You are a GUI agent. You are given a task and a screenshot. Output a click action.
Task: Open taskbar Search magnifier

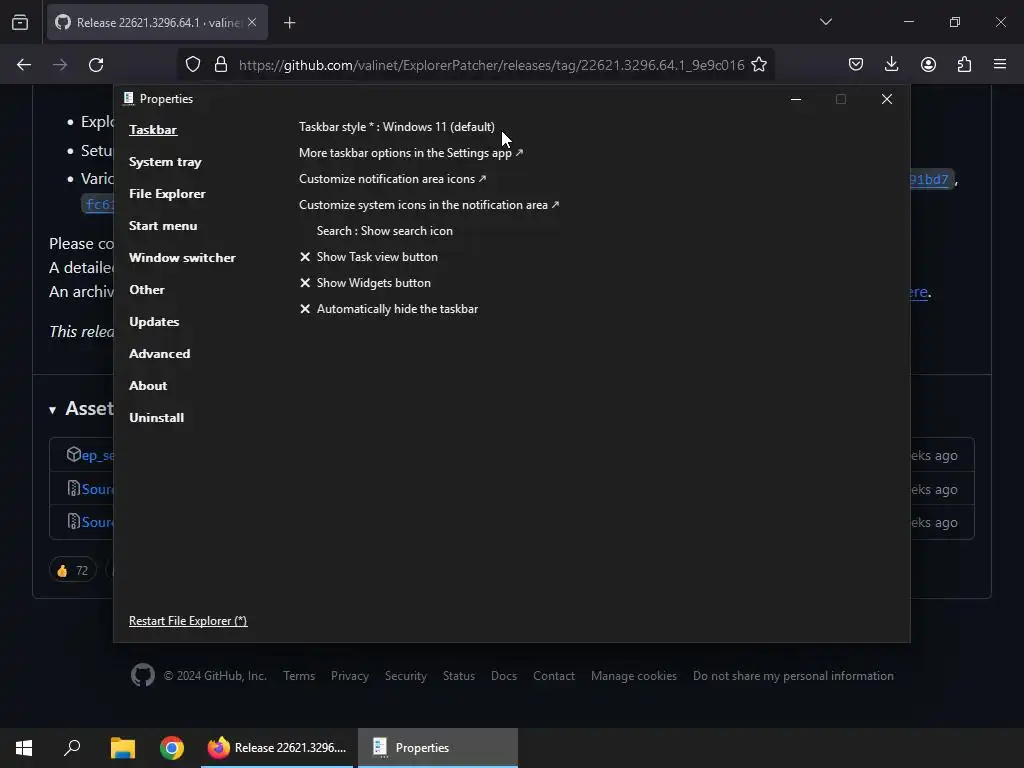[x=72, y=748]
